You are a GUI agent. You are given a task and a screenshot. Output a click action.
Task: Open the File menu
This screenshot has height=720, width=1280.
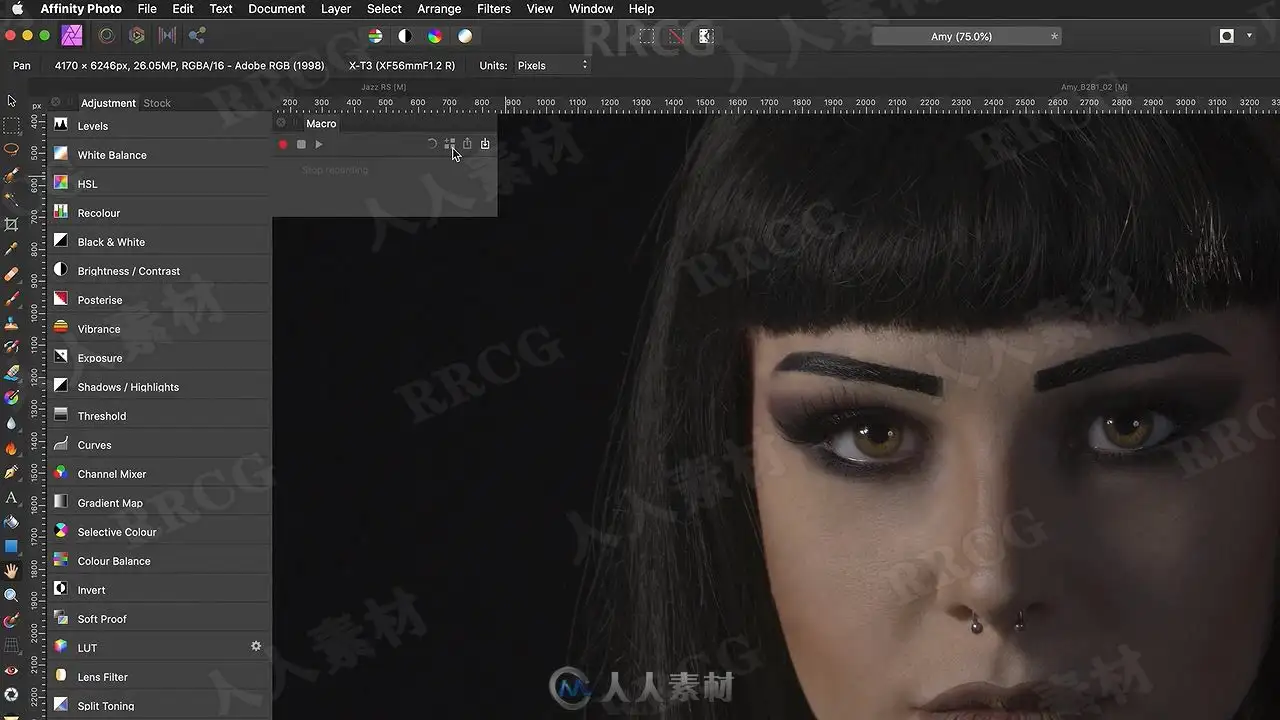pos(147,9)
